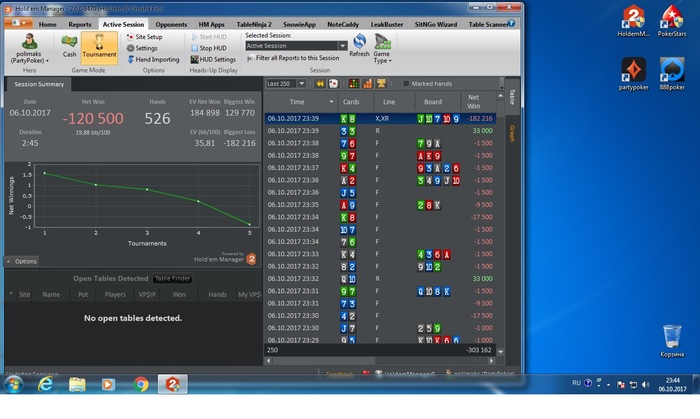The image size is (700, 419).
Task: Launch Internet Explorer from the taskbar
Action: 46,384
